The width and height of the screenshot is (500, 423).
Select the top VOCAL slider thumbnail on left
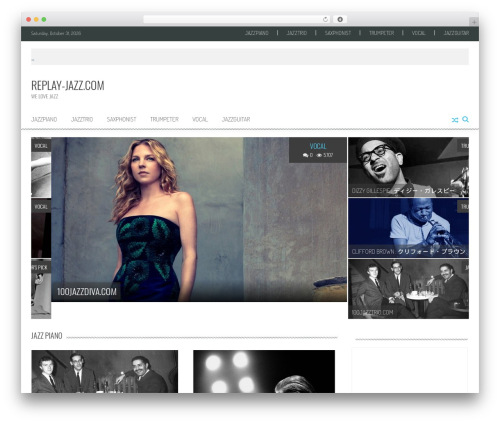tap(41, 167)
